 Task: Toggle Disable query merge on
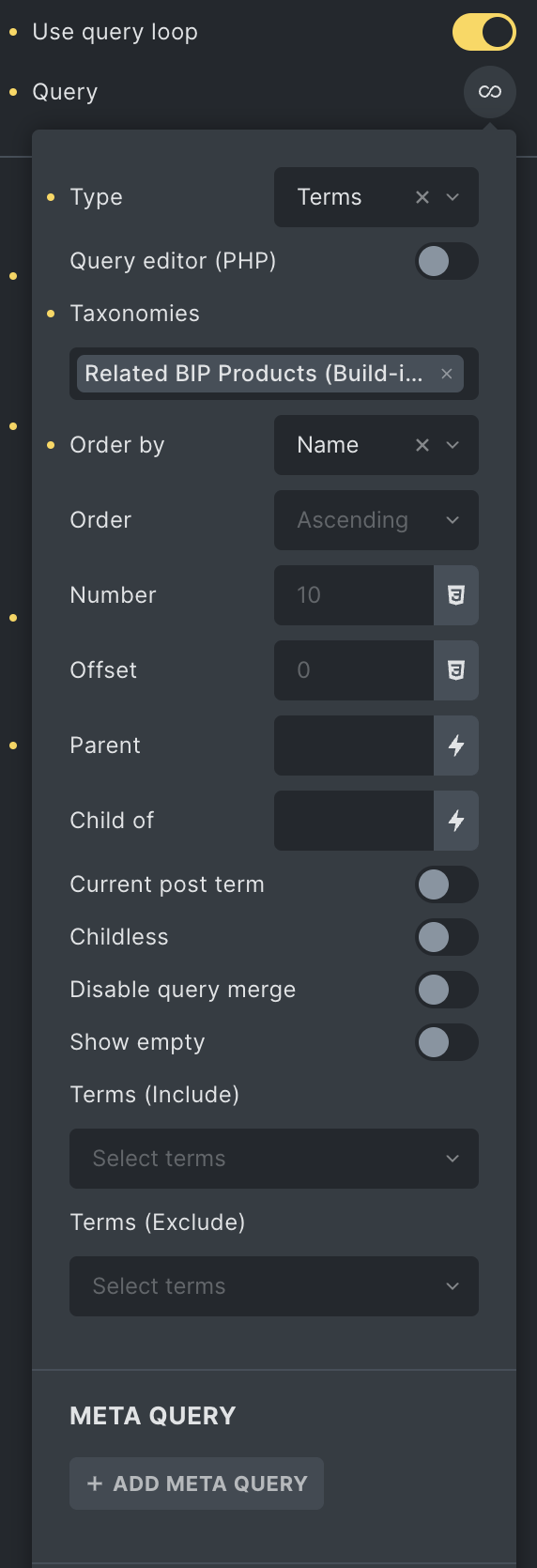point(447,990)
